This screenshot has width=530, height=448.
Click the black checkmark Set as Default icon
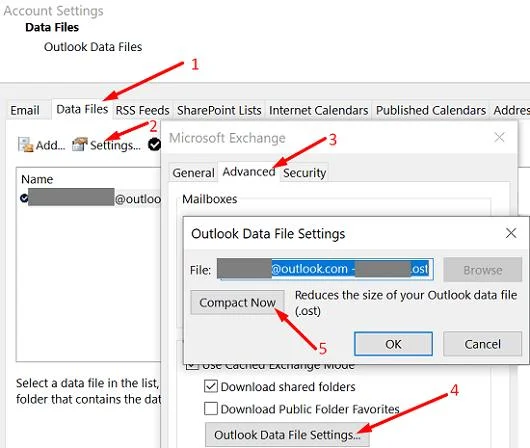pyautogui.click(x=154, y=144)
